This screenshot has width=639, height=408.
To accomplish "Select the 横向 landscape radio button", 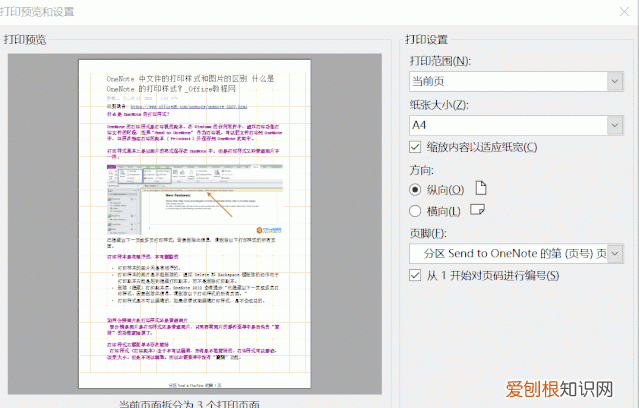I will click(x=415, y=211).
